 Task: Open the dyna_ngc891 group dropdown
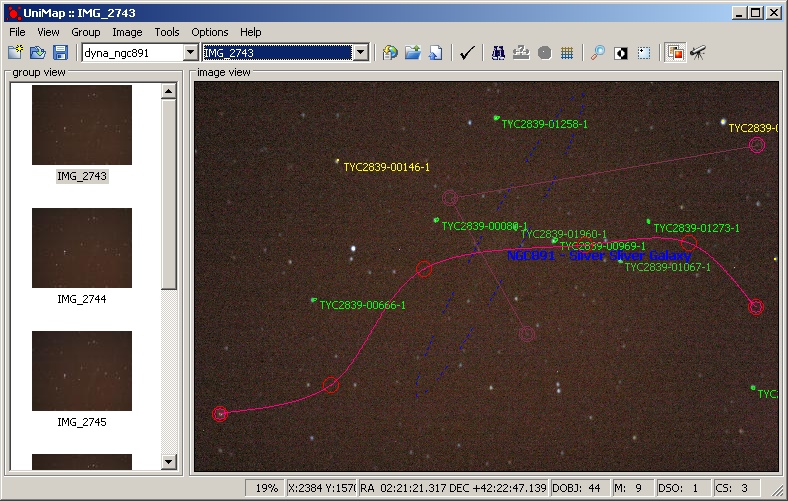click(190, 52)
